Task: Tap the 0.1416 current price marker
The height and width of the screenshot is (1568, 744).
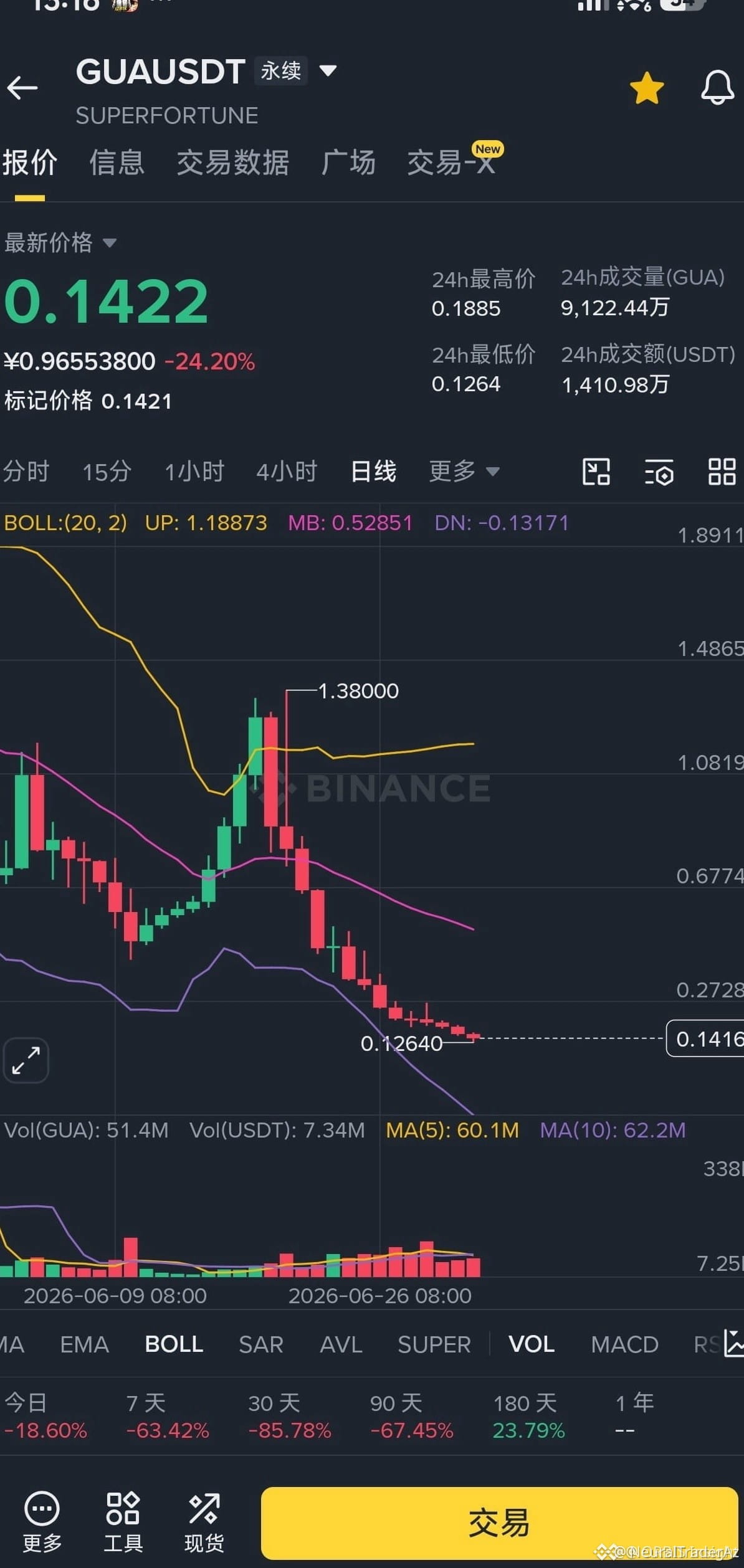Action: tap(706, 1038)
